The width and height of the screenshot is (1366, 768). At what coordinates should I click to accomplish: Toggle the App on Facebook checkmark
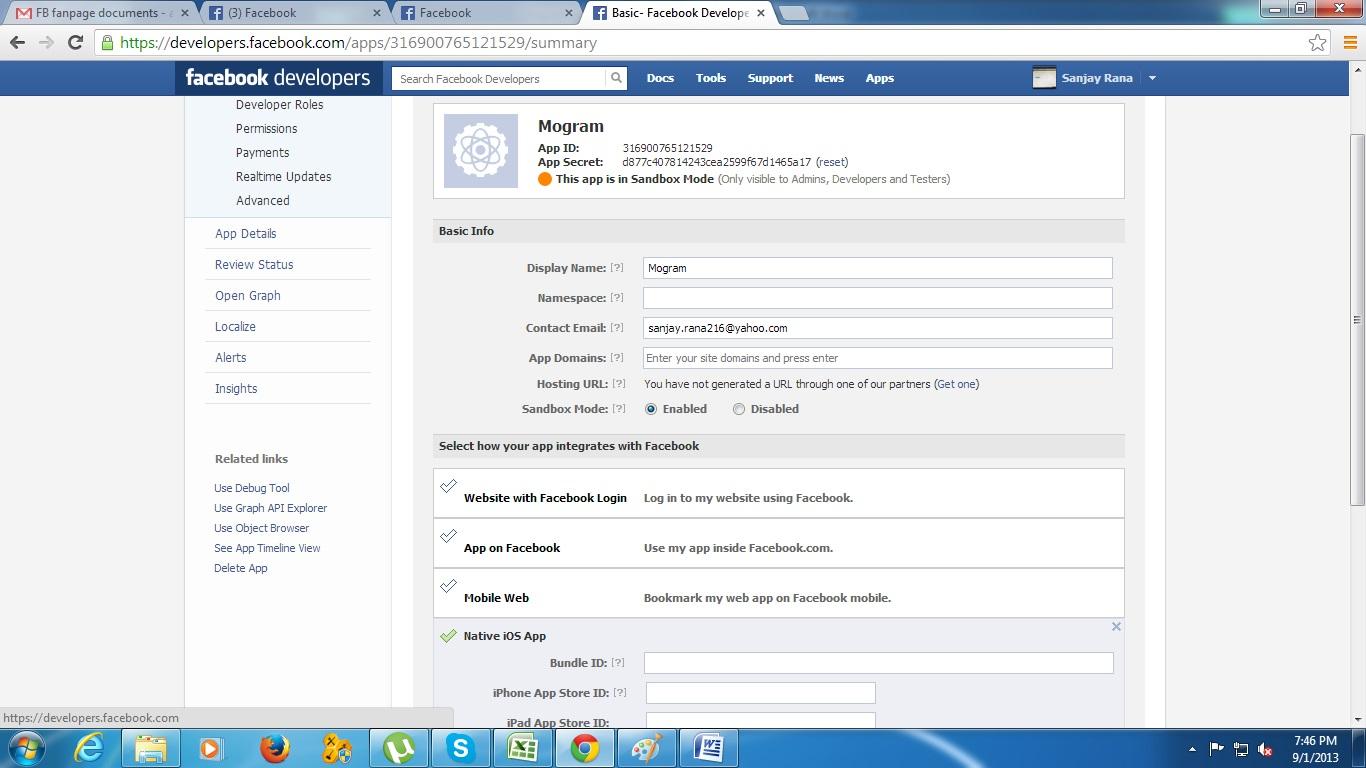(448, 536)
